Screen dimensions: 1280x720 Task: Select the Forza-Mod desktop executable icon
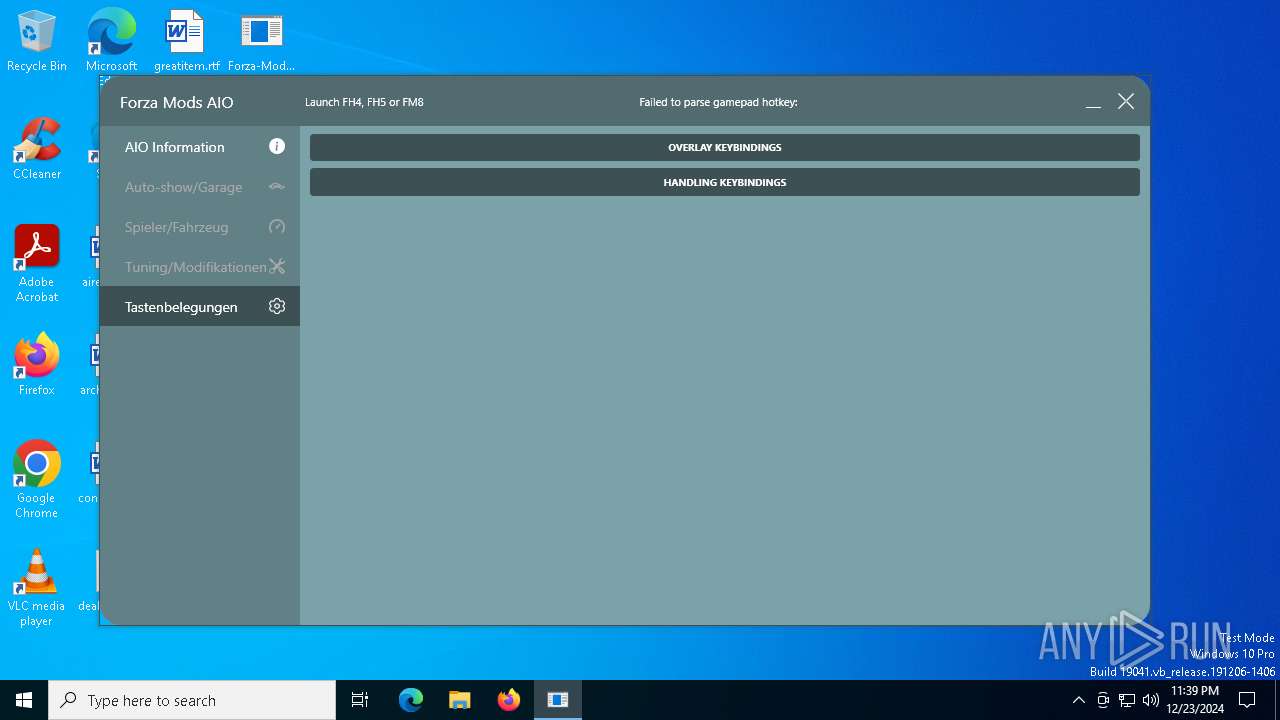pyautogui.click(x=261, y=41)
